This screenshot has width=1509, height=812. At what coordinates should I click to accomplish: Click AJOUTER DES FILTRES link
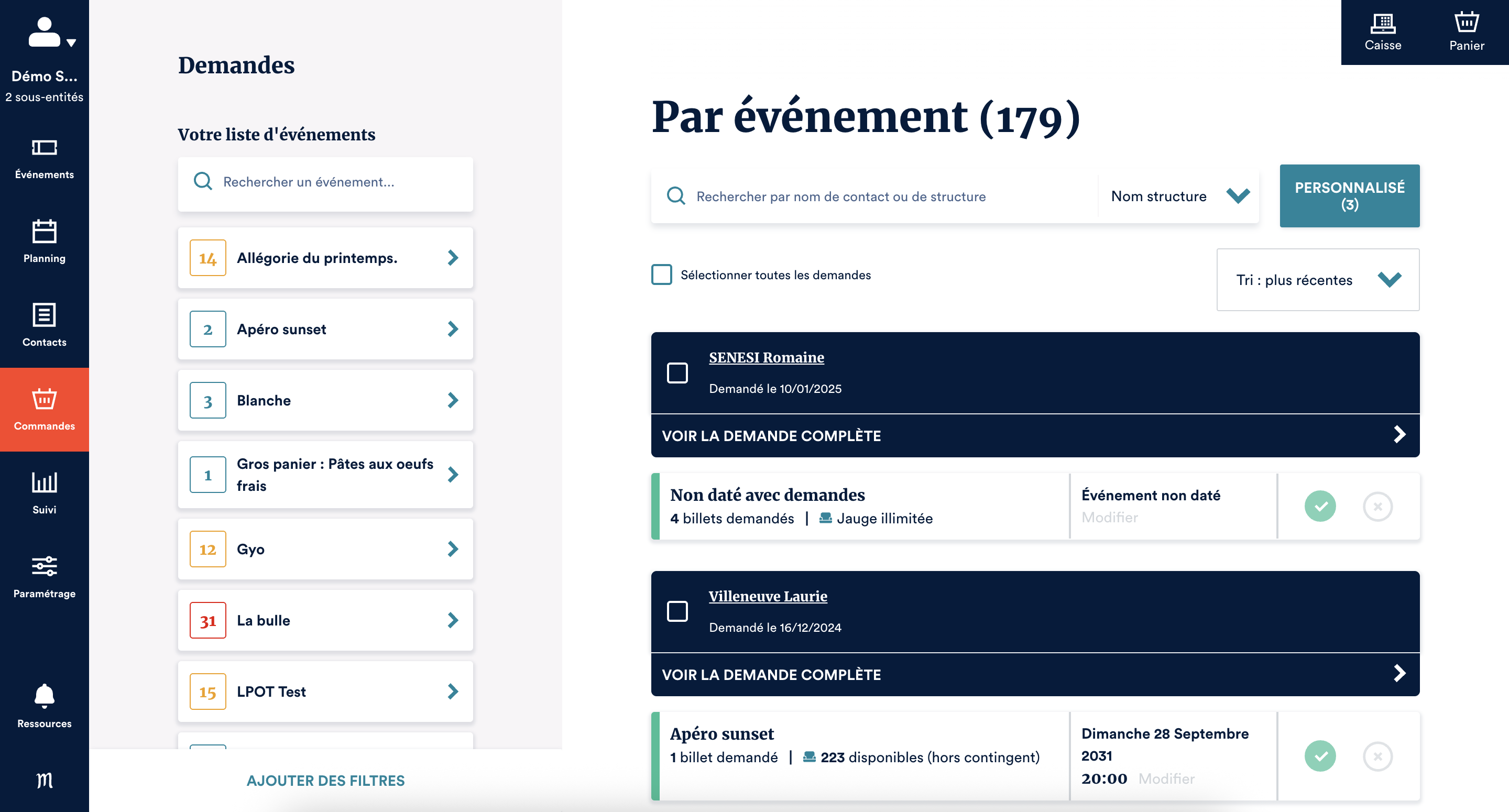point(325,781)
